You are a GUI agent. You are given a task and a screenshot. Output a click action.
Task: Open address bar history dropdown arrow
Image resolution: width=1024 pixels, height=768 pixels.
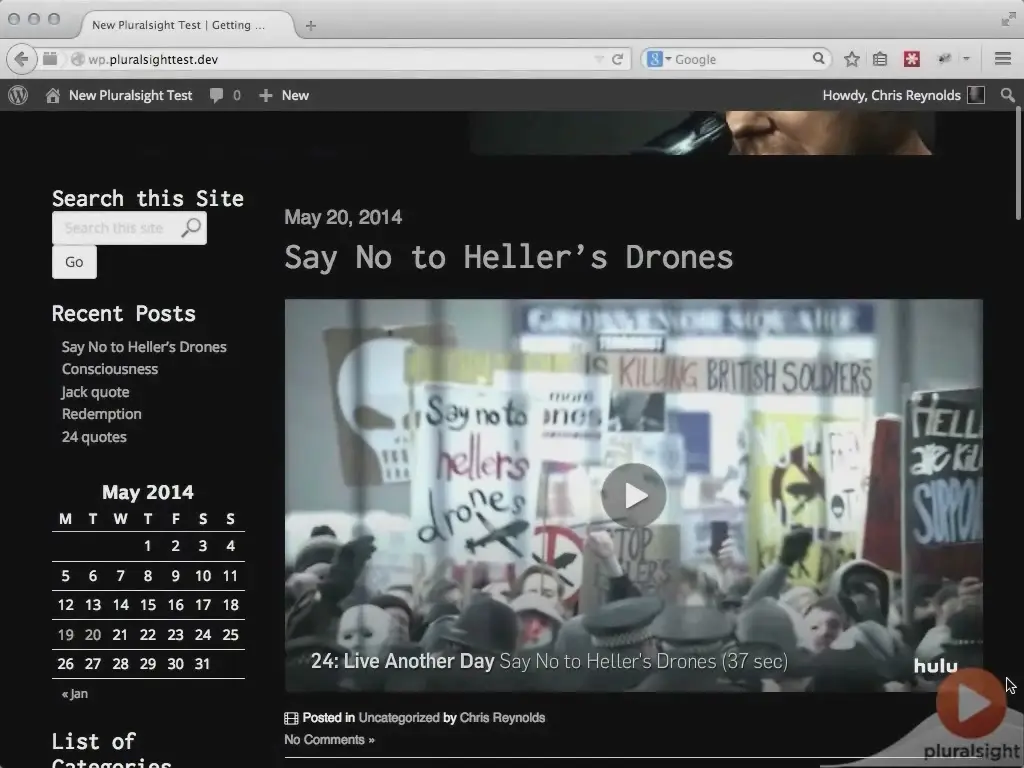599,59
